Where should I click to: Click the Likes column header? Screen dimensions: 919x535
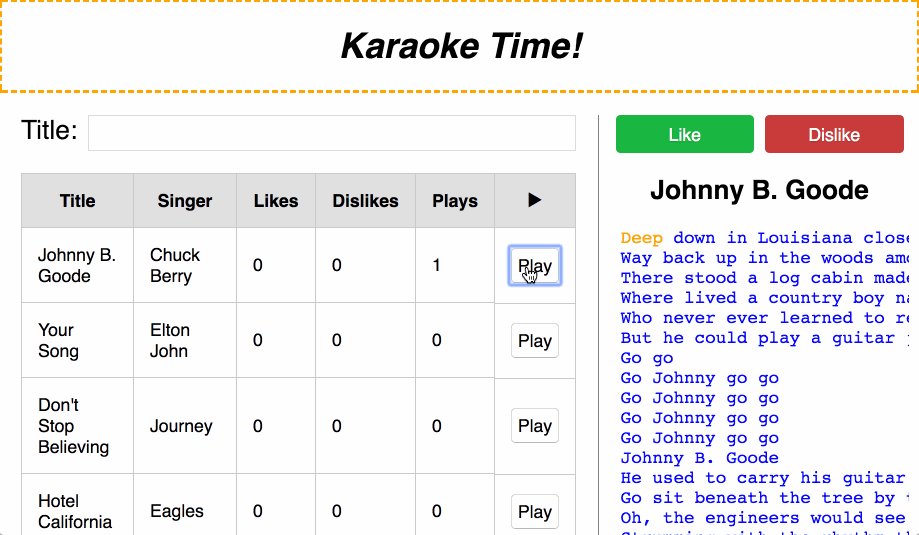(x=276, y=200)
